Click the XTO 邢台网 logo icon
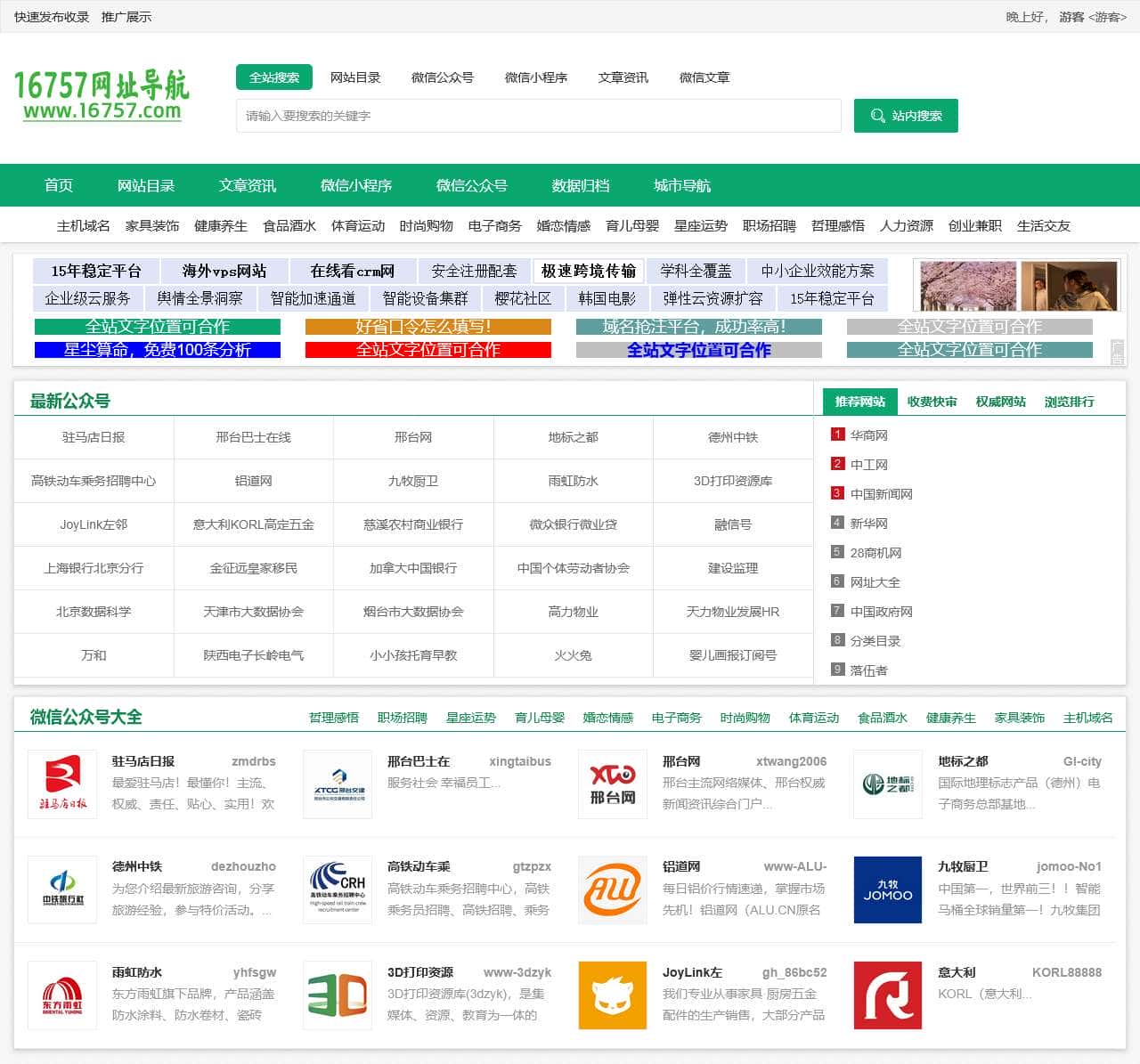Screen dimensions: 1140x1064 (x=612, y=784)
